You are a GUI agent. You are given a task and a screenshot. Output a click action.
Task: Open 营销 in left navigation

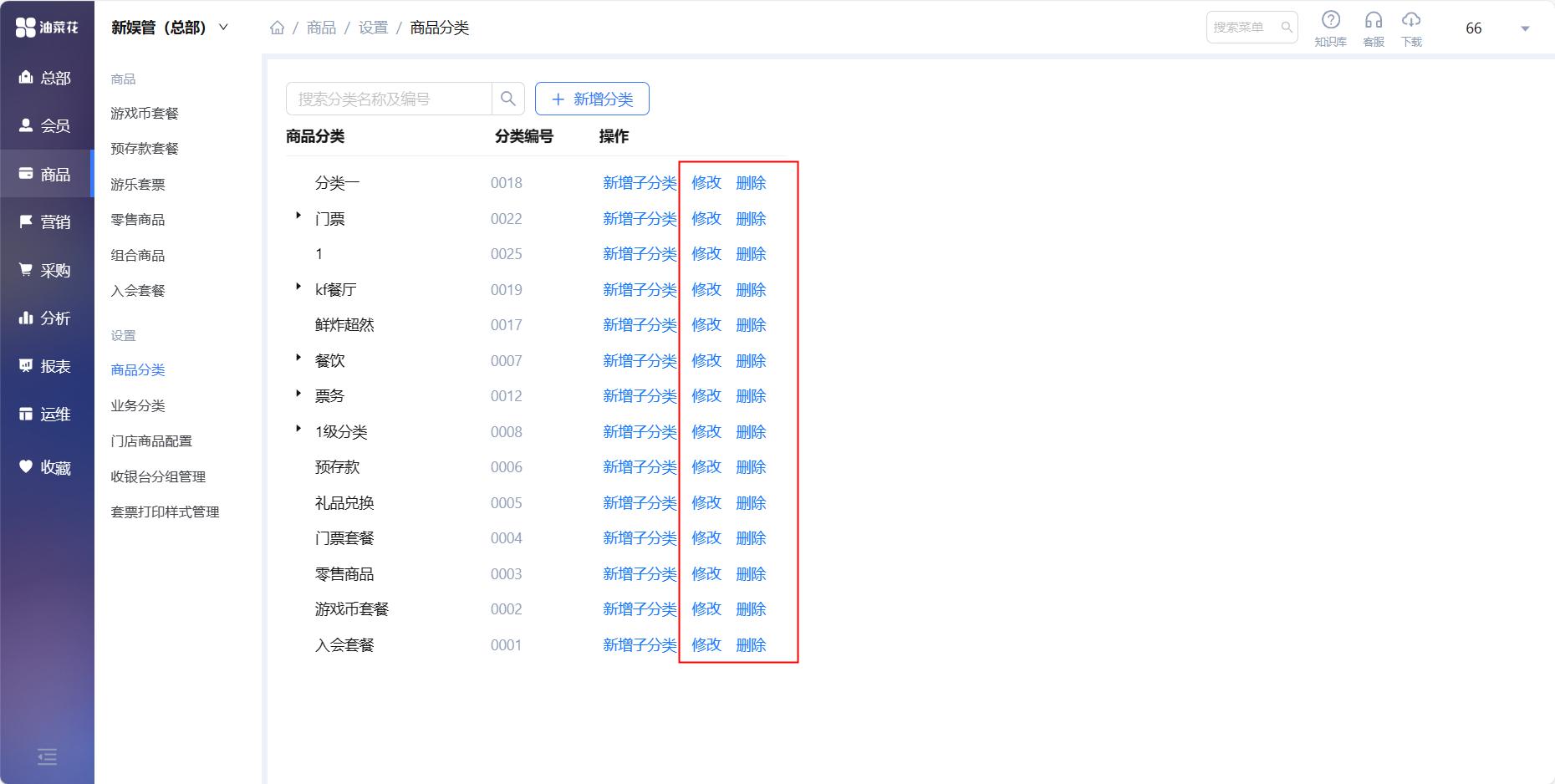[47, 222]
